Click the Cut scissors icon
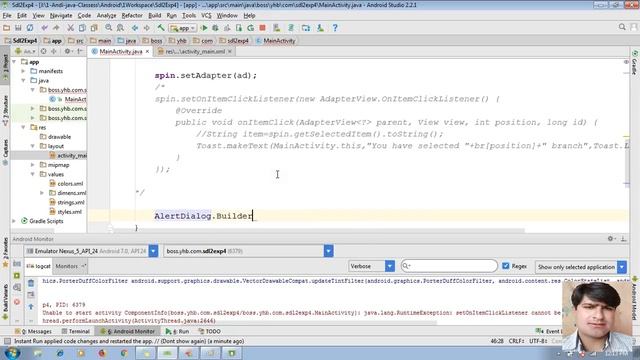 click(70, 28)
